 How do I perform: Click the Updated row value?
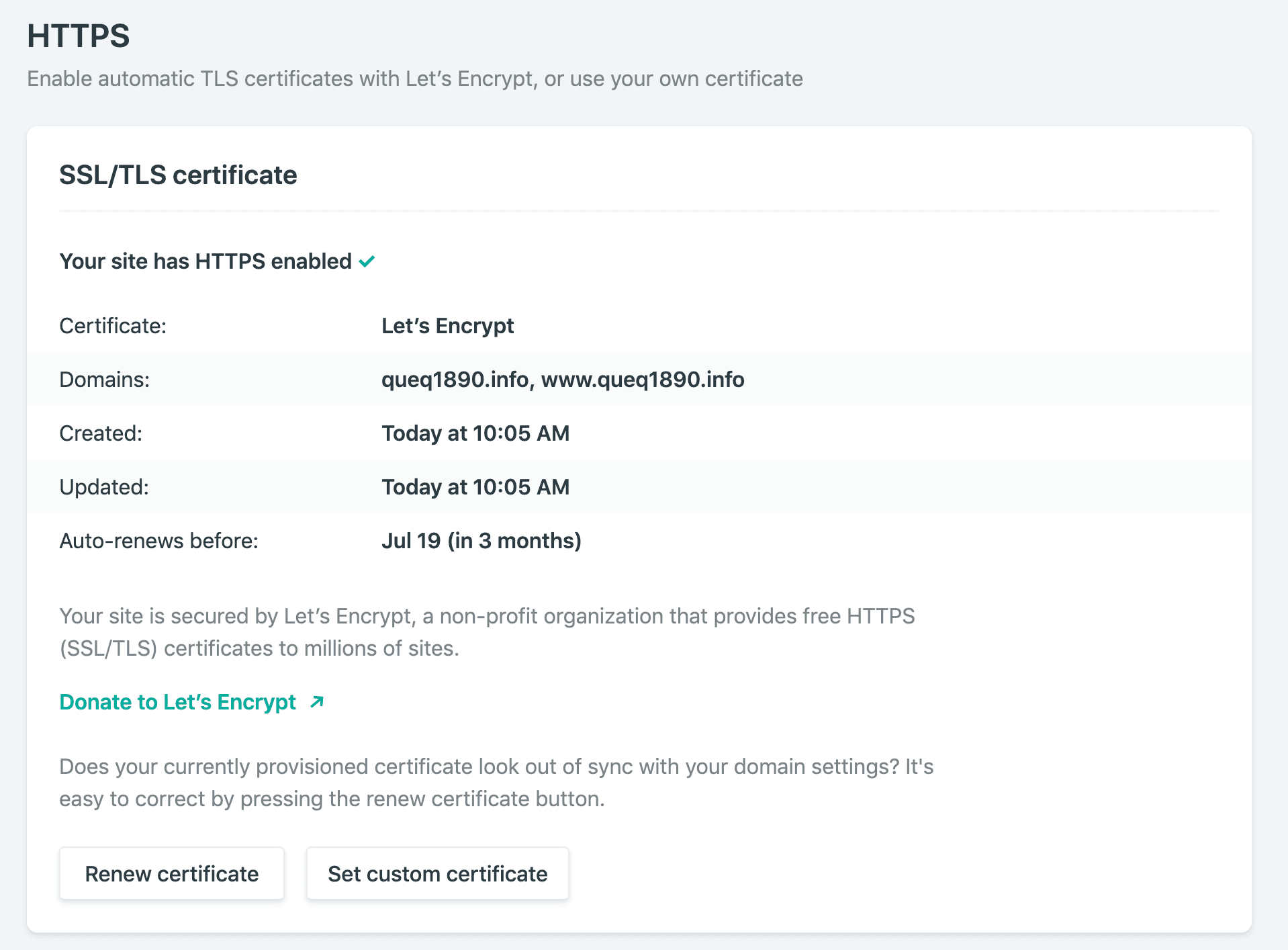click(475, 486)
